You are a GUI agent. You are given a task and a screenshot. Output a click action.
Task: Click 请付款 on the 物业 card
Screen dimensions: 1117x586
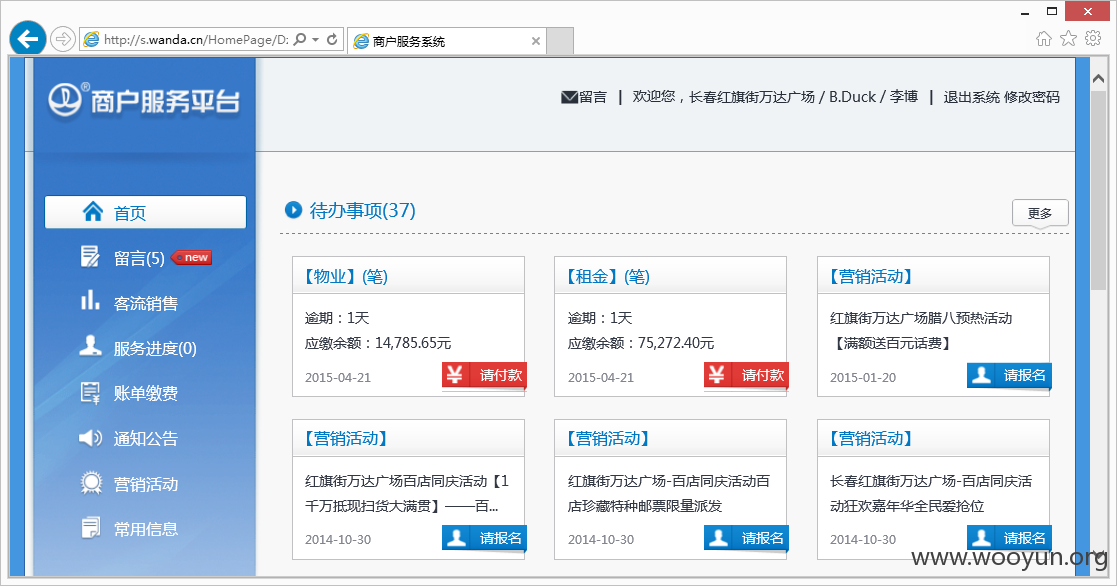point(484,376)
